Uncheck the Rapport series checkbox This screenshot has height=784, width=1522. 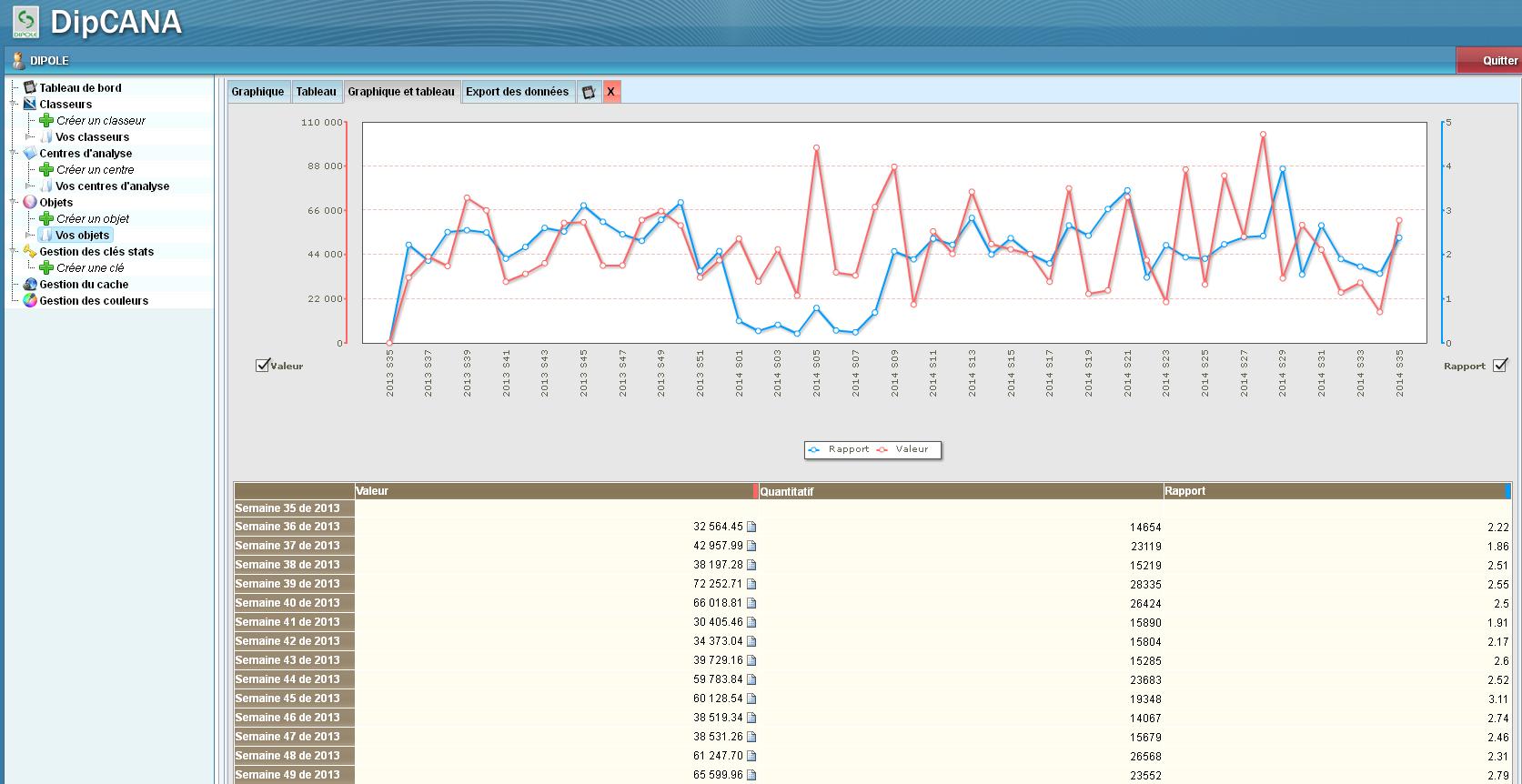coord(1500,366)
